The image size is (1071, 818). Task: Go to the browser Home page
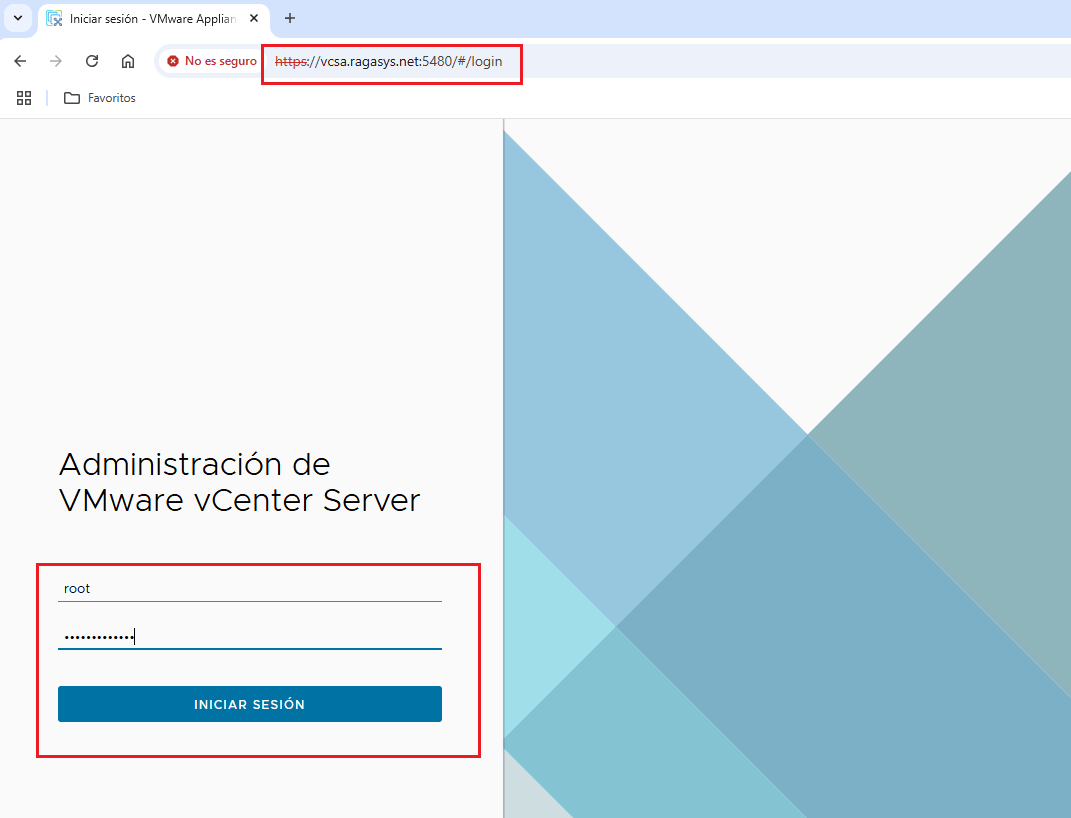point(128,61)
